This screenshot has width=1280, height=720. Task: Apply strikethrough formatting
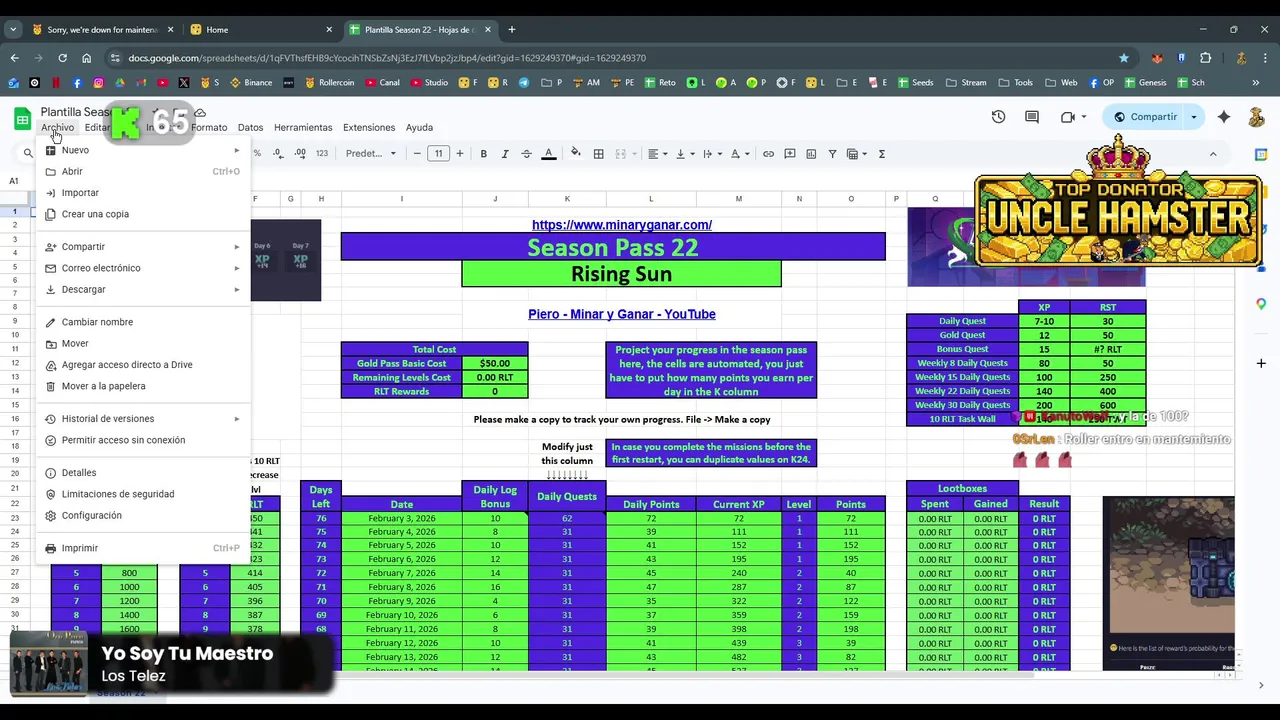tap(527, 154)
